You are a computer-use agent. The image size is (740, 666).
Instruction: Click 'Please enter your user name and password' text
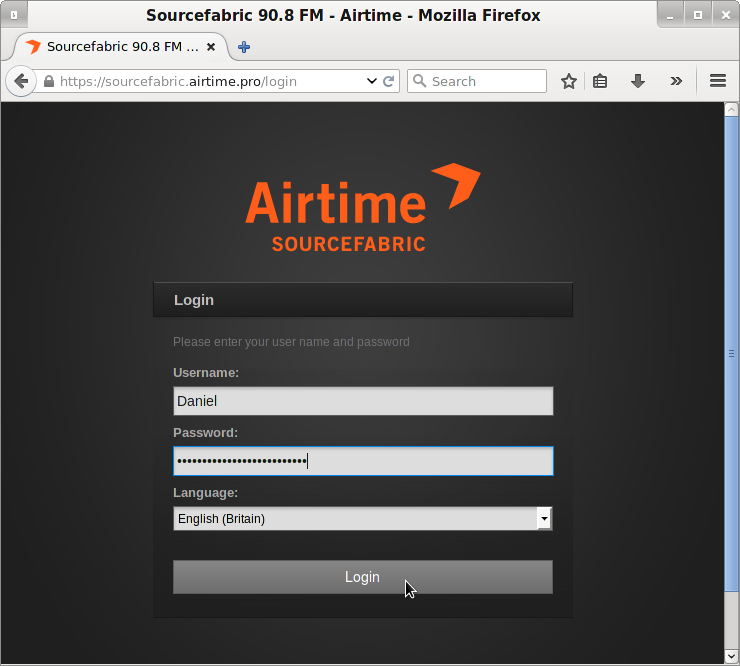[291, 342]
